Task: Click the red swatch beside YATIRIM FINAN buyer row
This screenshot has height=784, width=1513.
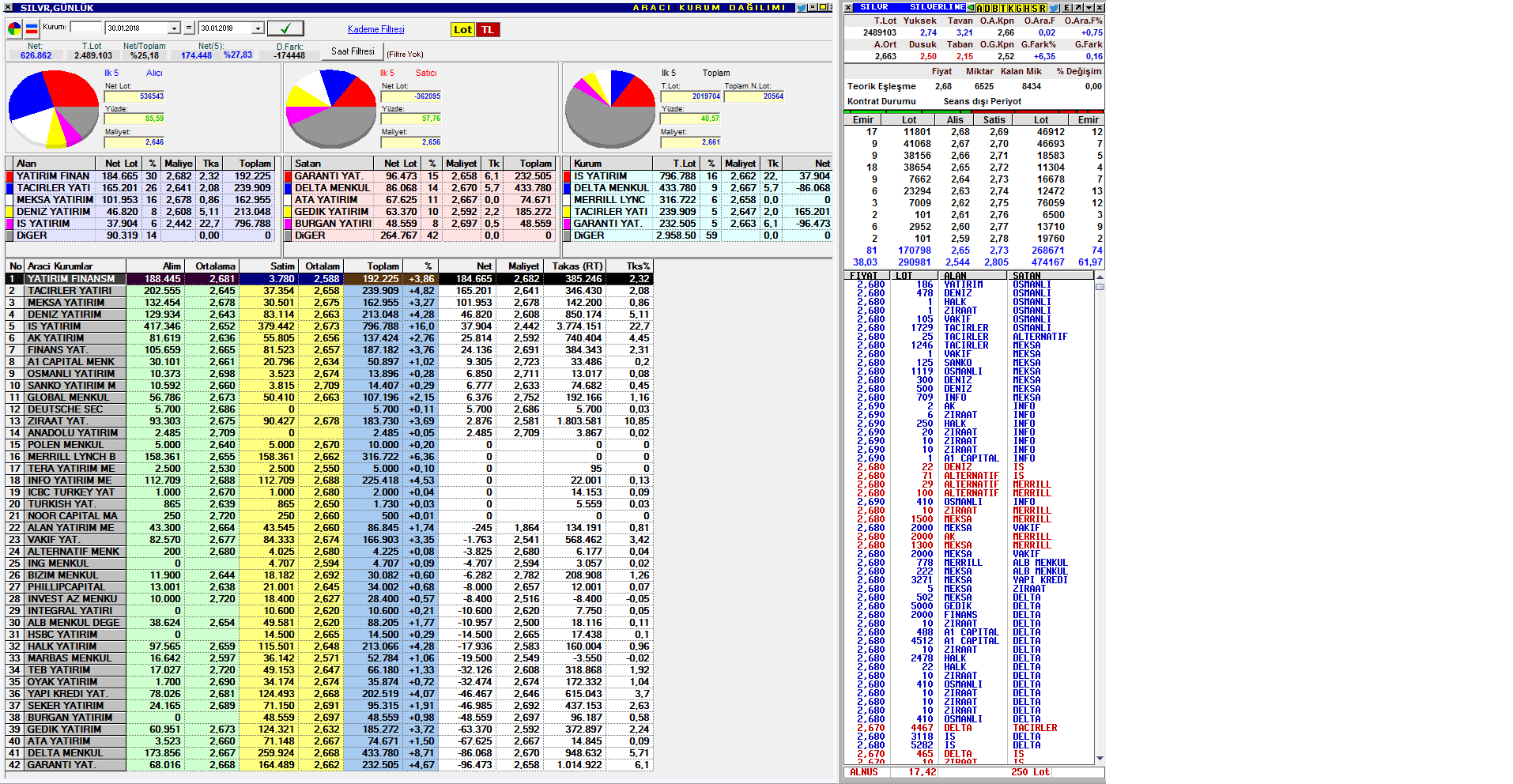Action: pos(9,176)
